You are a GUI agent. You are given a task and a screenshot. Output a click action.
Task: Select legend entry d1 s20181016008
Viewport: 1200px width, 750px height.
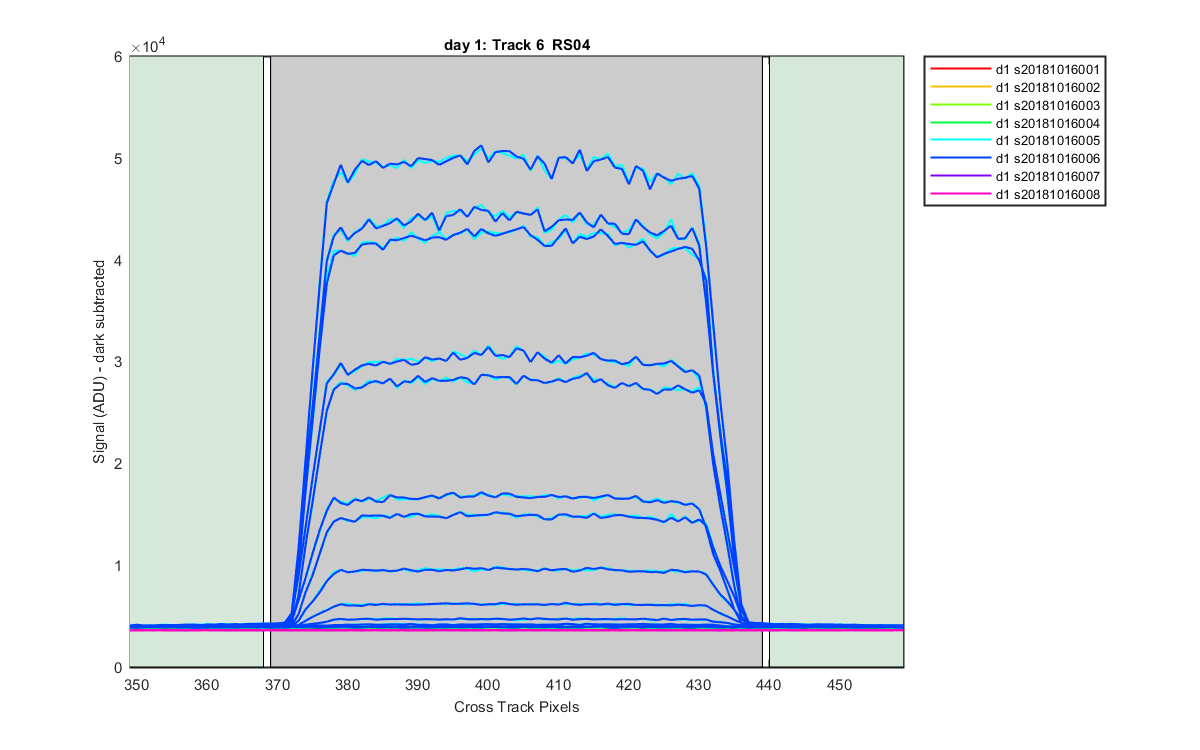(x=1016, y=195)
